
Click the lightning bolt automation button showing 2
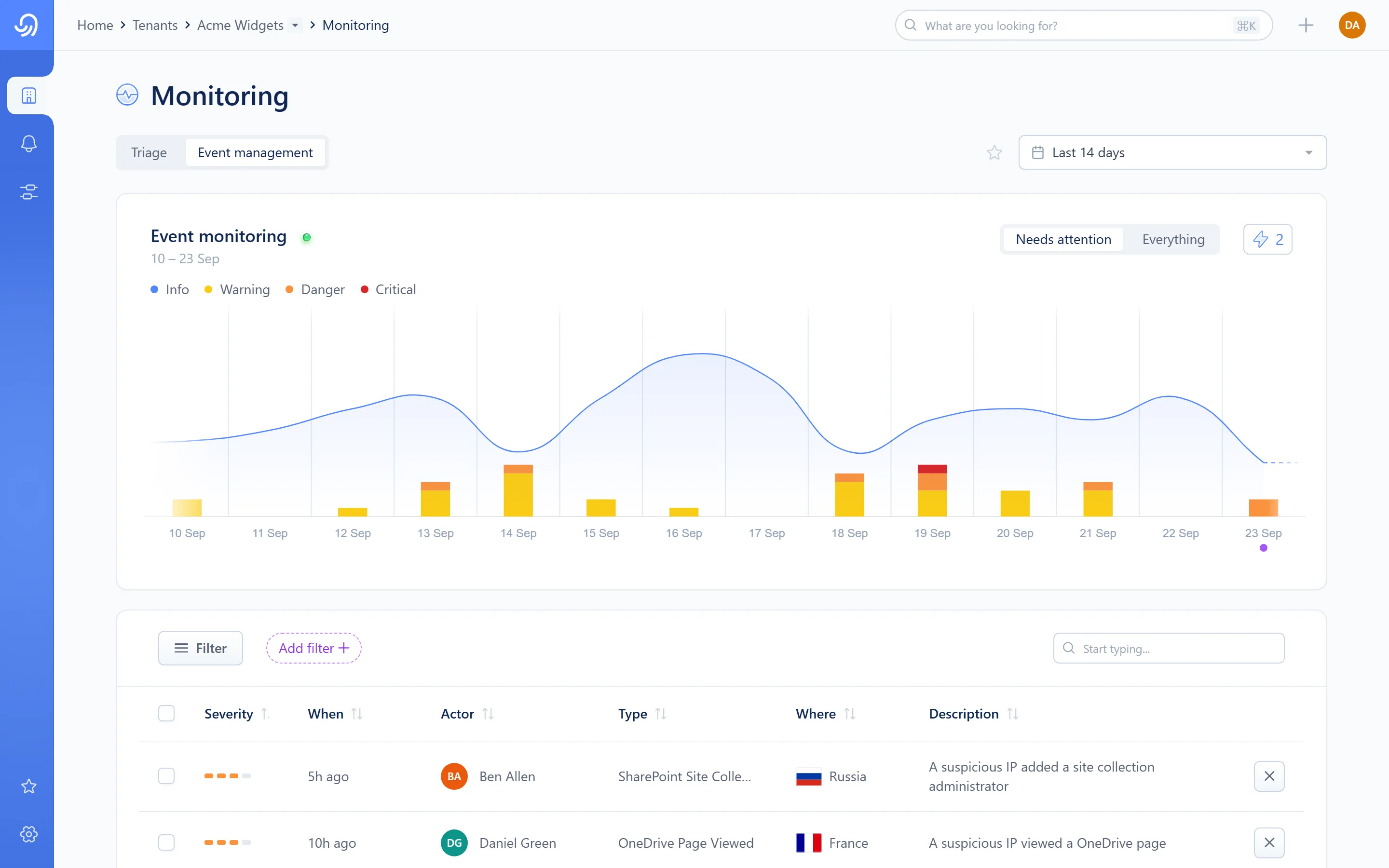tap(1267, 239)
